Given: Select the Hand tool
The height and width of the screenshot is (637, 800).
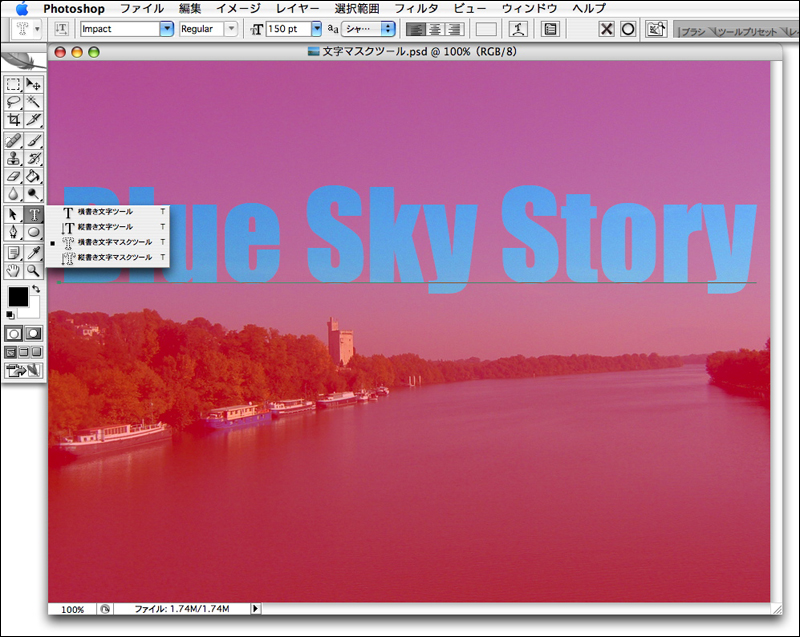Looking at the screenshot, I should [x=14, y=270].
